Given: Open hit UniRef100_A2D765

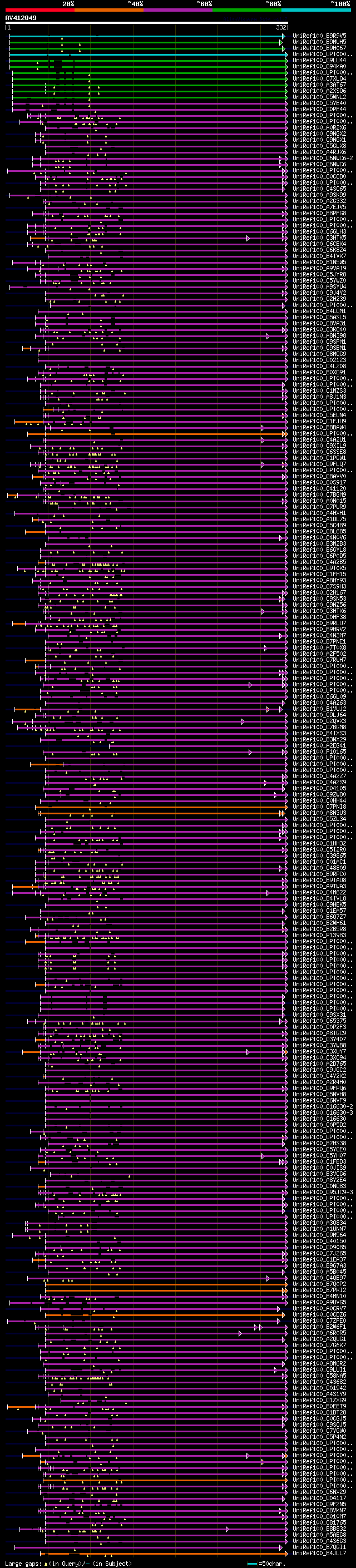Looking at the screenshot, I should pos(319,1064).
